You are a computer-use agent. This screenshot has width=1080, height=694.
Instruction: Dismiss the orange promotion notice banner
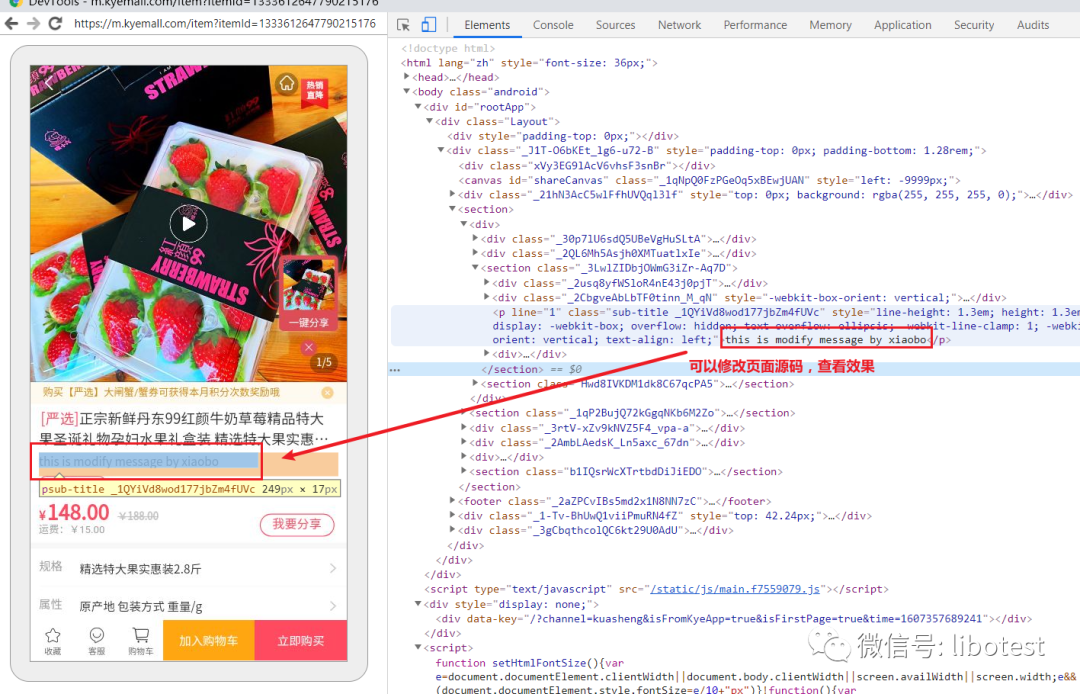(x=327, y=392)
